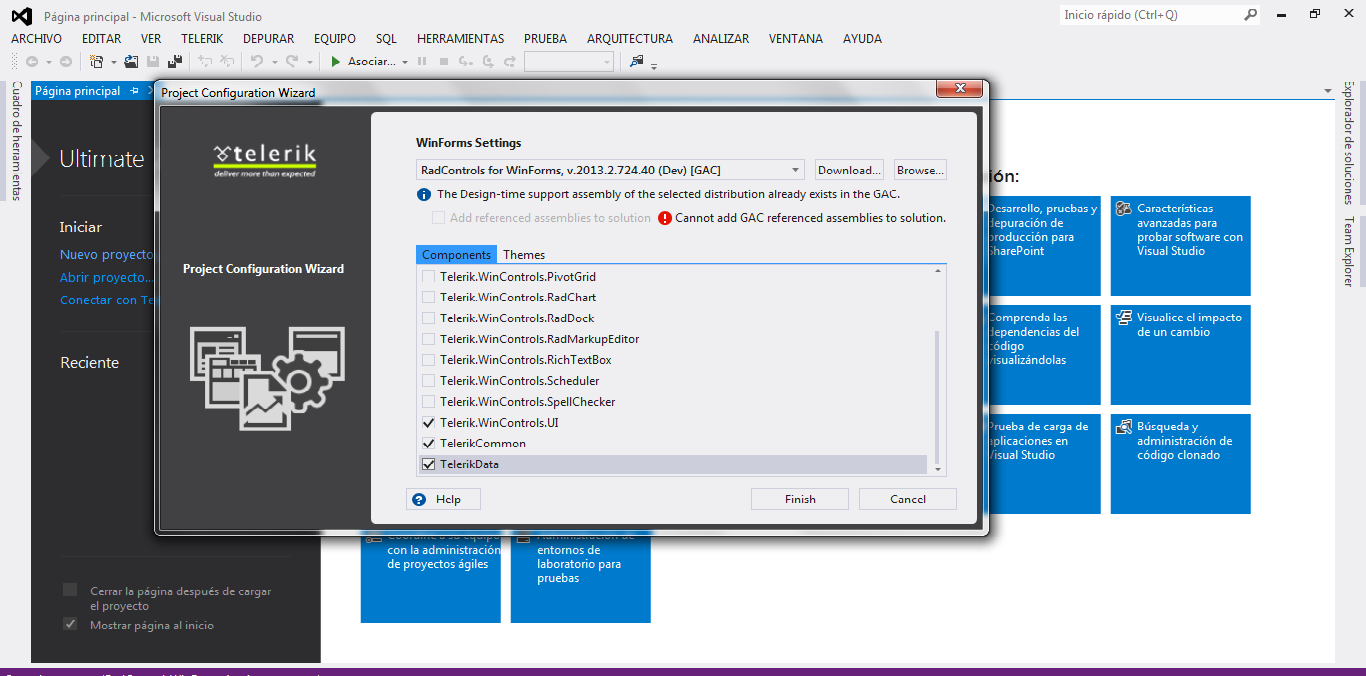
Task: Click the New Project toolbar icon
Action: [97, 62]
